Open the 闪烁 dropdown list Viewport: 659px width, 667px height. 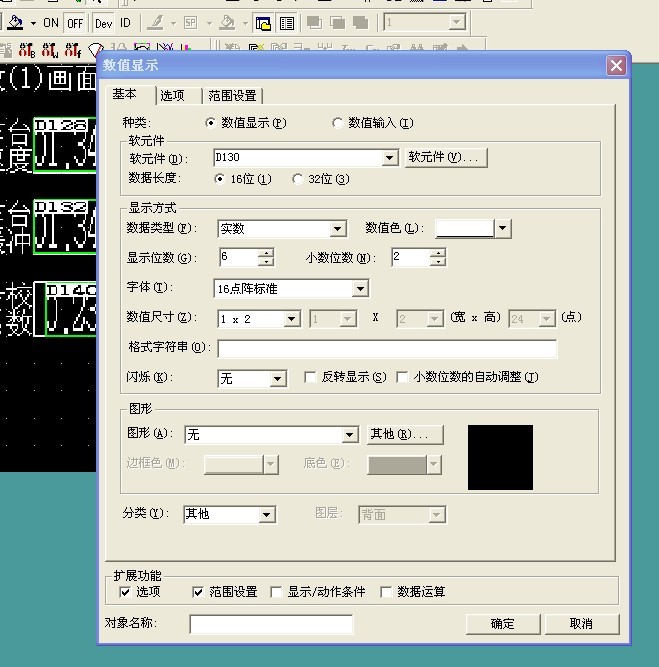[x=278, y=378]
